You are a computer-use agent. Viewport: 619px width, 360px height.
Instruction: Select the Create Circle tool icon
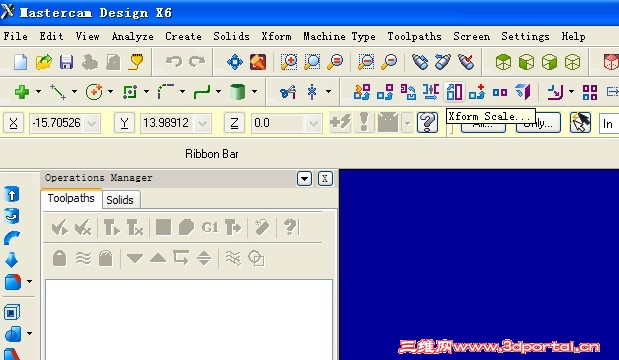pos(94,92)
